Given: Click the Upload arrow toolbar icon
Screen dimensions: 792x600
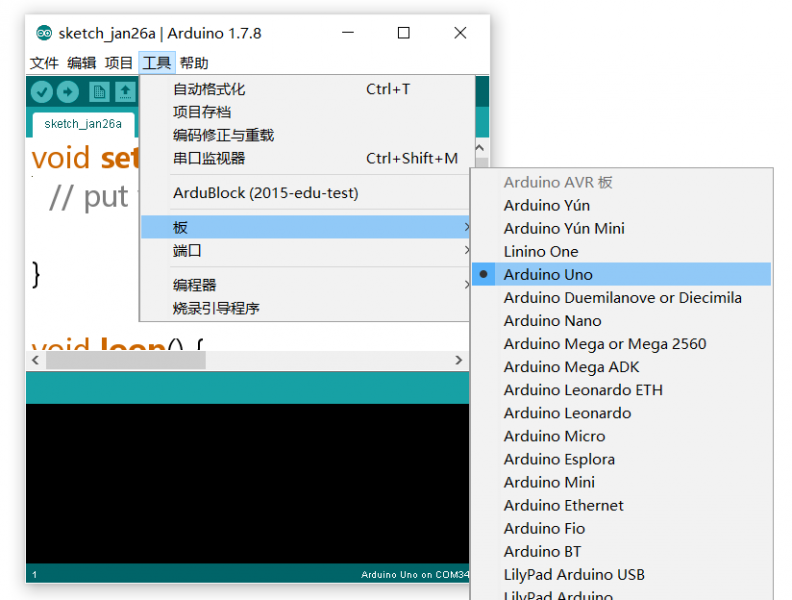Looking at the screenshot, I should (67, 92).
